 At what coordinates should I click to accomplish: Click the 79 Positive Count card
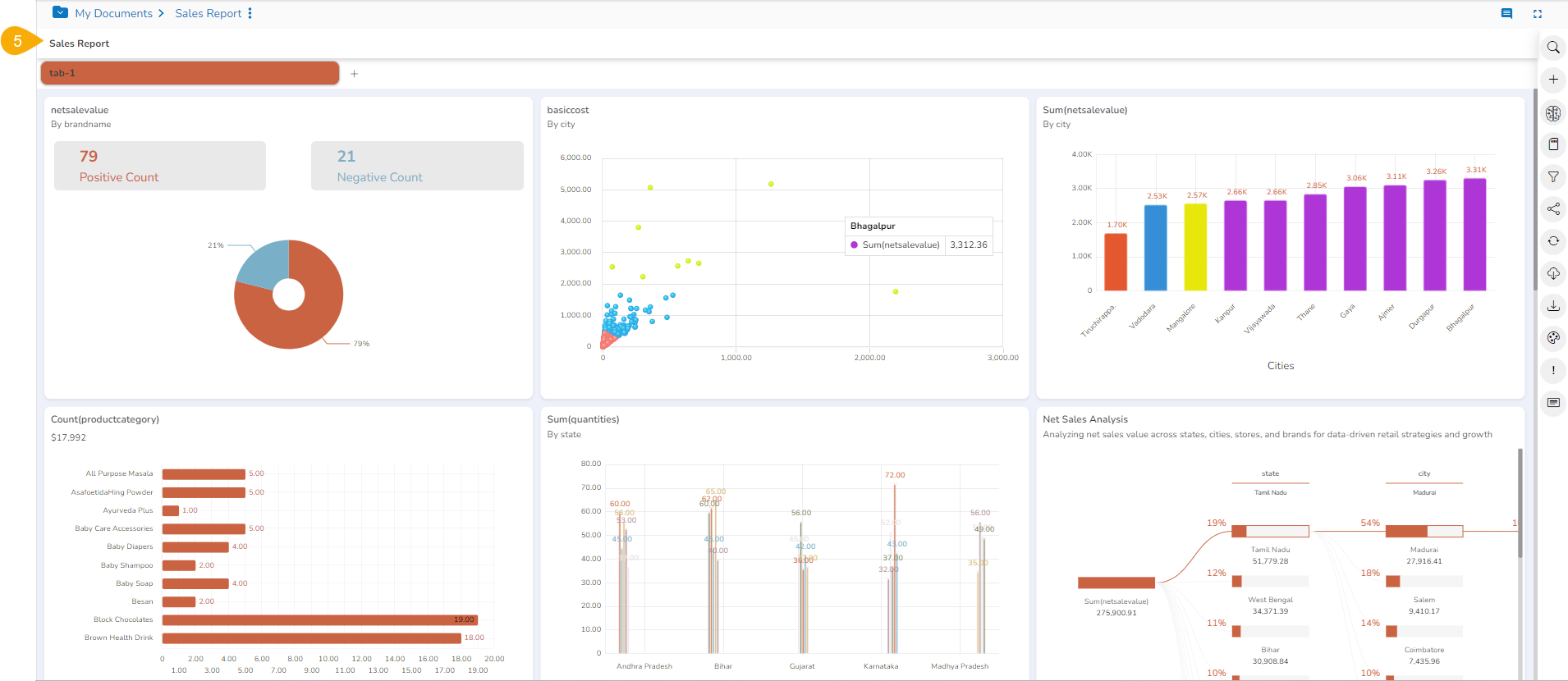tap(160, 166)
